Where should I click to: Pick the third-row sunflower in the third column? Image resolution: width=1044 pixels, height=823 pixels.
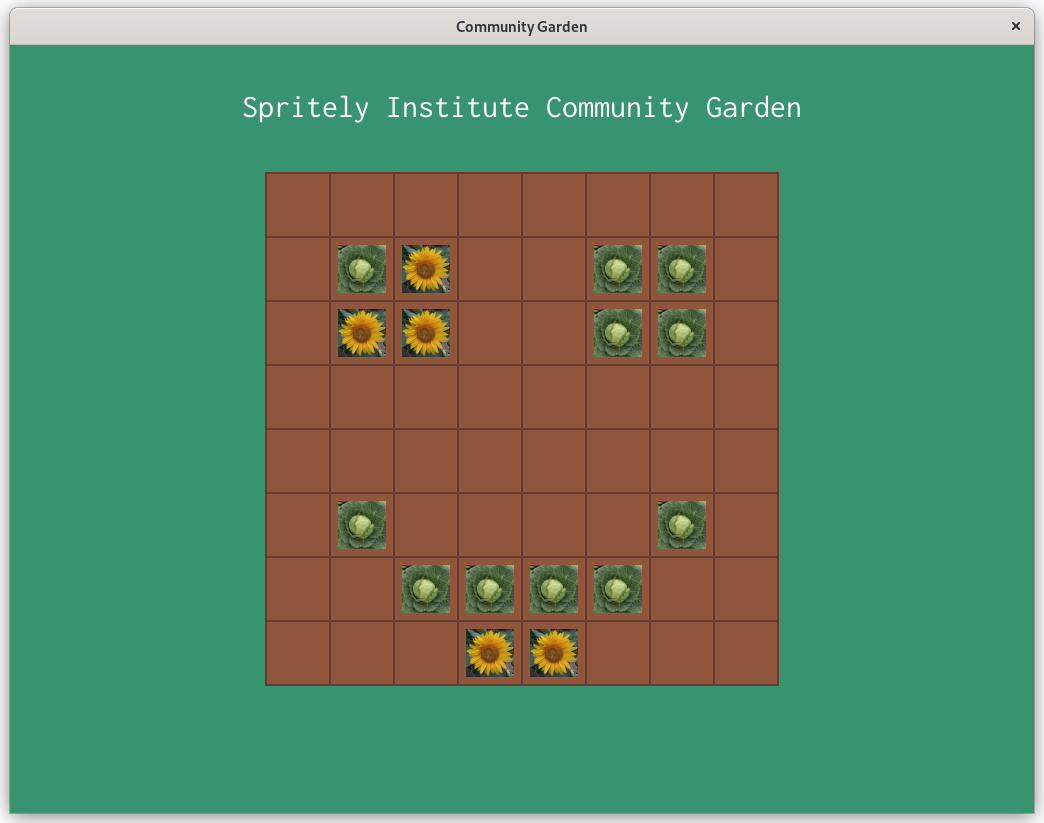pos(426,333)
